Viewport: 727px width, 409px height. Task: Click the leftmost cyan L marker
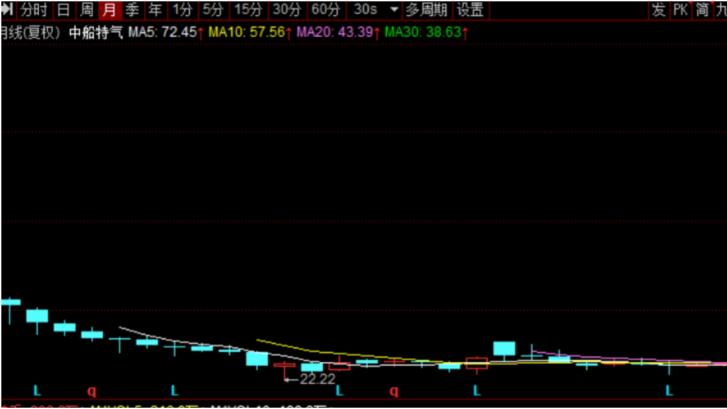(37, 391)
